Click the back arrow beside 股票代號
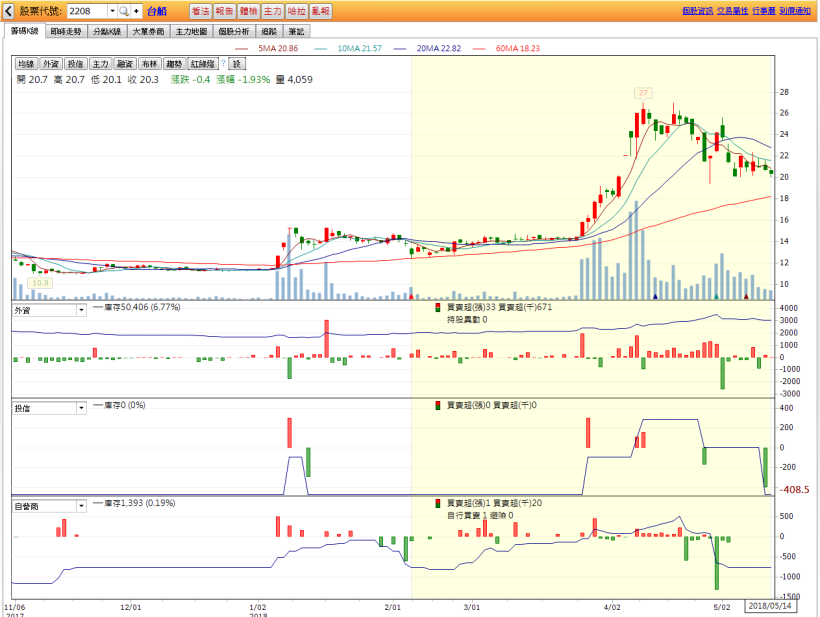Viewport: 820px width, 617px height. 9,11
